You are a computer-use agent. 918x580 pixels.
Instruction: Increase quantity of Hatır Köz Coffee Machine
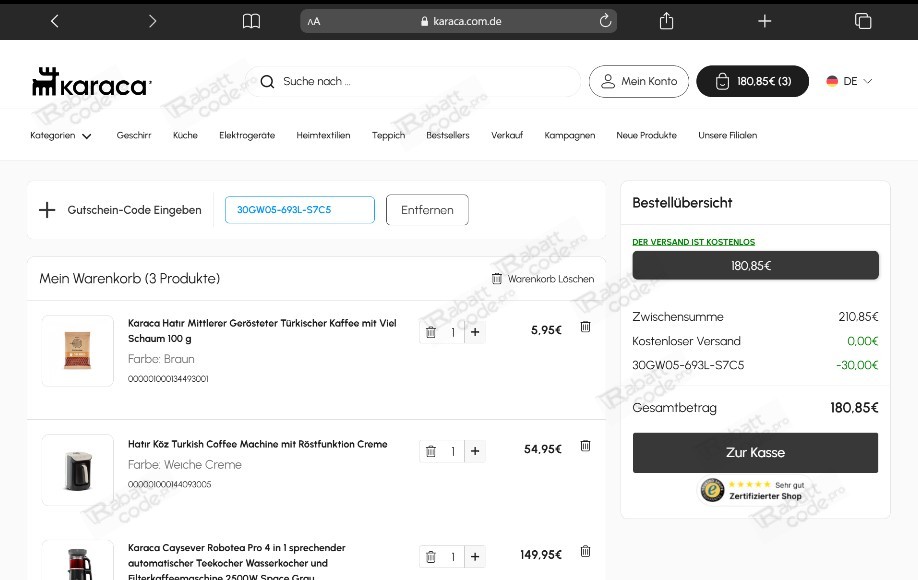(475, 451)
